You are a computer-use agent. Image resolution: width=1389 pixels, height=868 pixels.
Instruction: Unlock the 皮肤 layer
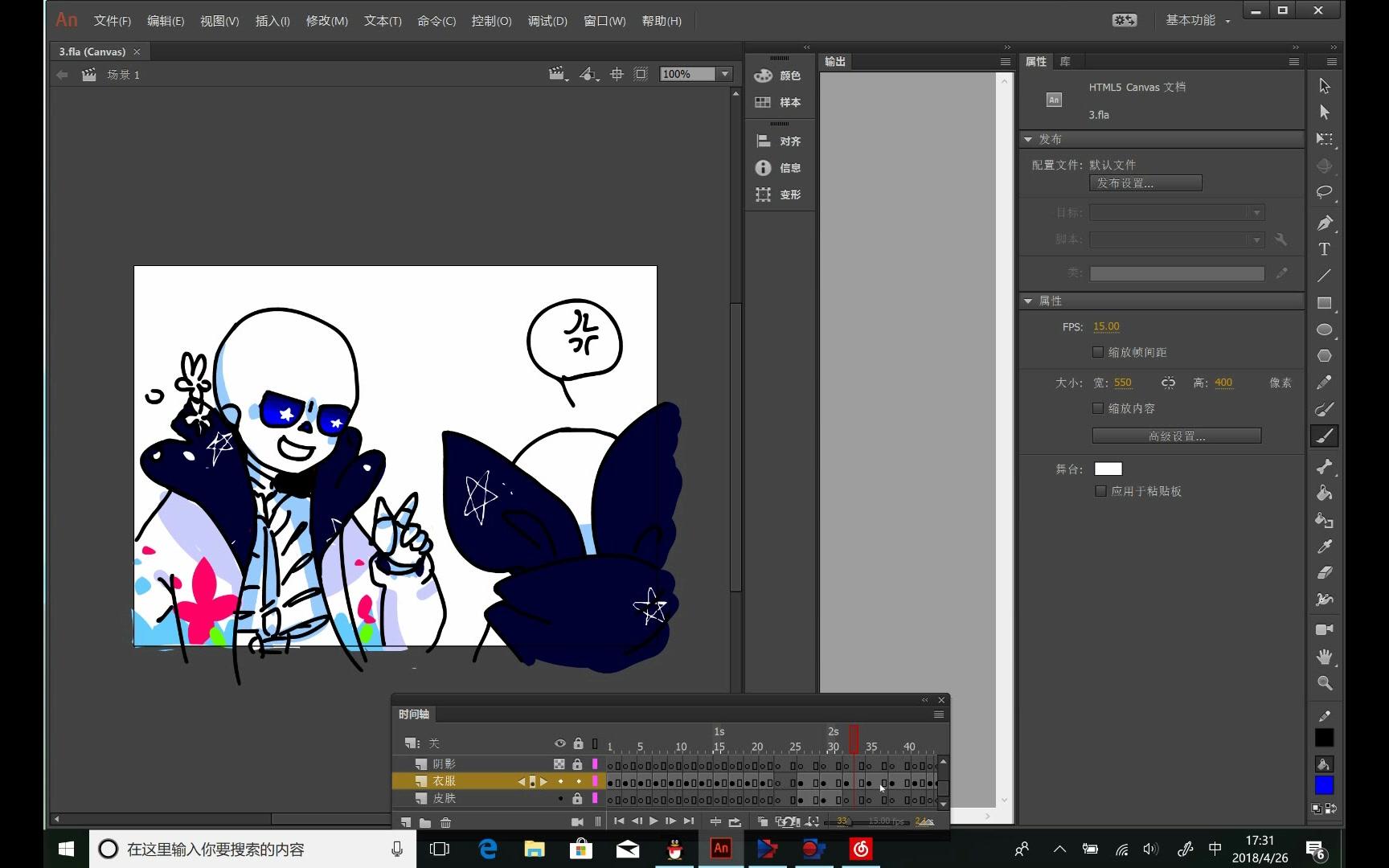[577, 799]
